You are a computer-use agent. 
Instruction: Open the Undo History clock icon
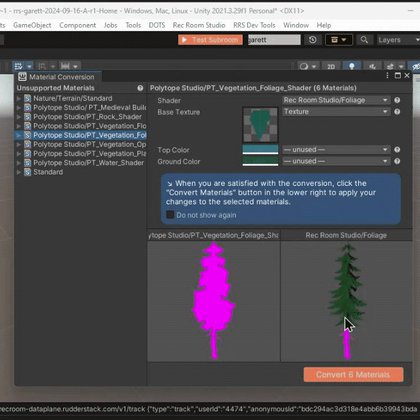[313, 40]
